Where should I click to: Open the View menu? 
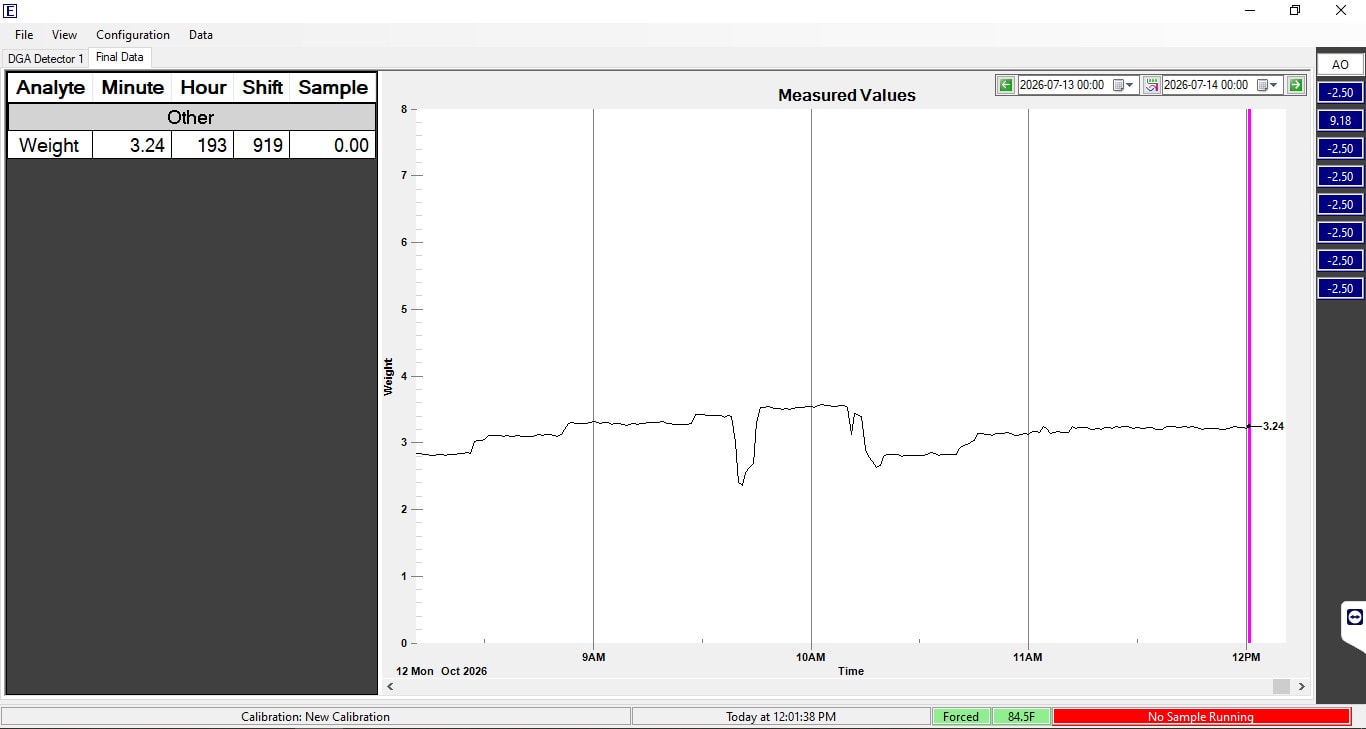[64, 34]
